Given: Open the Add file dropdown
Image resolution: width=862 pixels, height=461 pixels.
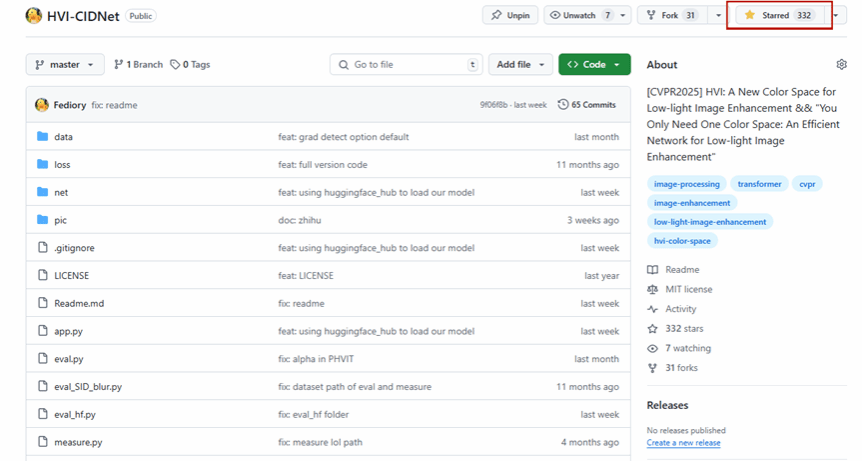Looking at the screenshot, I should (x=520, y=65).
